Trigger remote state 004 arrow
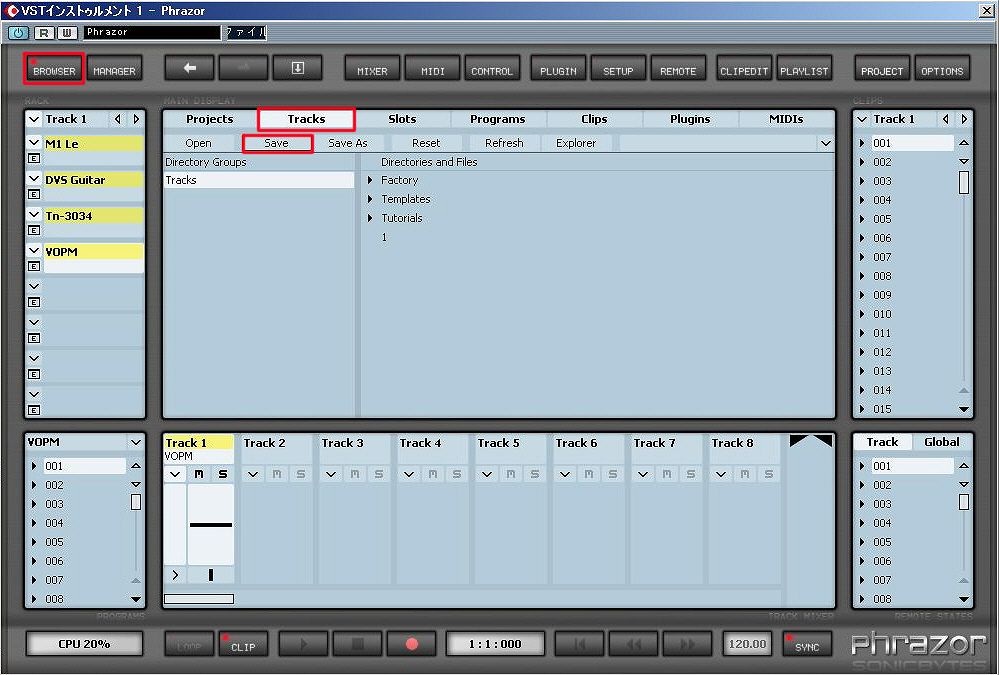This screenshot has height=675, width=999. pos(863,523)
